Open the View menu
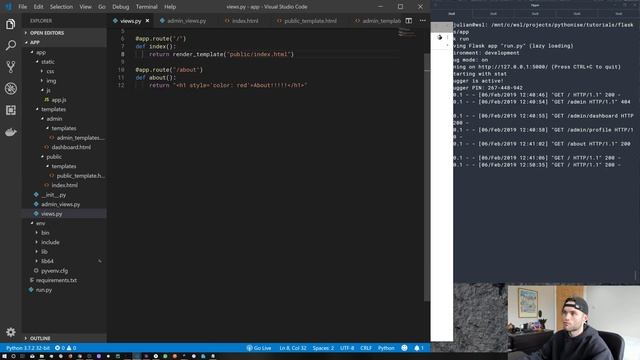 [x=85, y=7]
